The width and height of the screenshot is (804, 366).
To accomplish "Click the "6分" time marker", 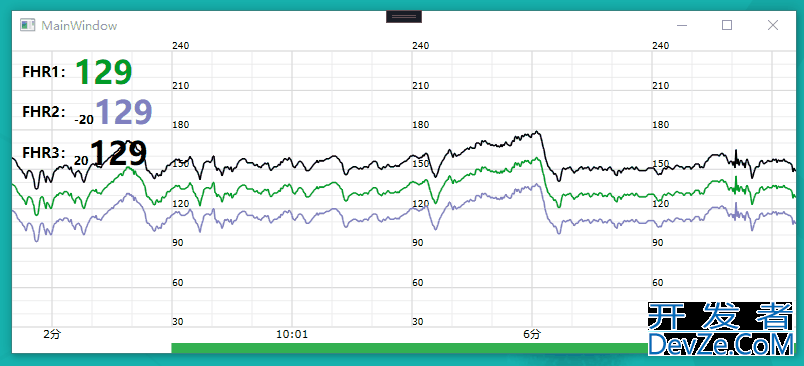I will click(x=532, y=335).
